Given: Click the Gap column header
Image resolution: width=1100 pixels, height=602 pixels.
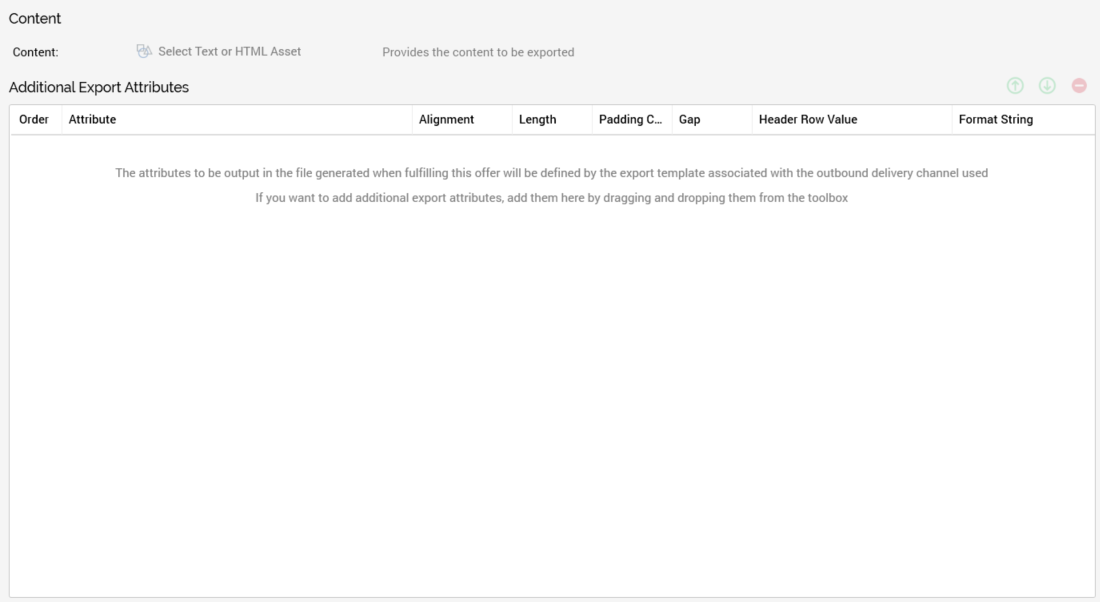Looking at the screenshot, I should click(x=689, y=119).
